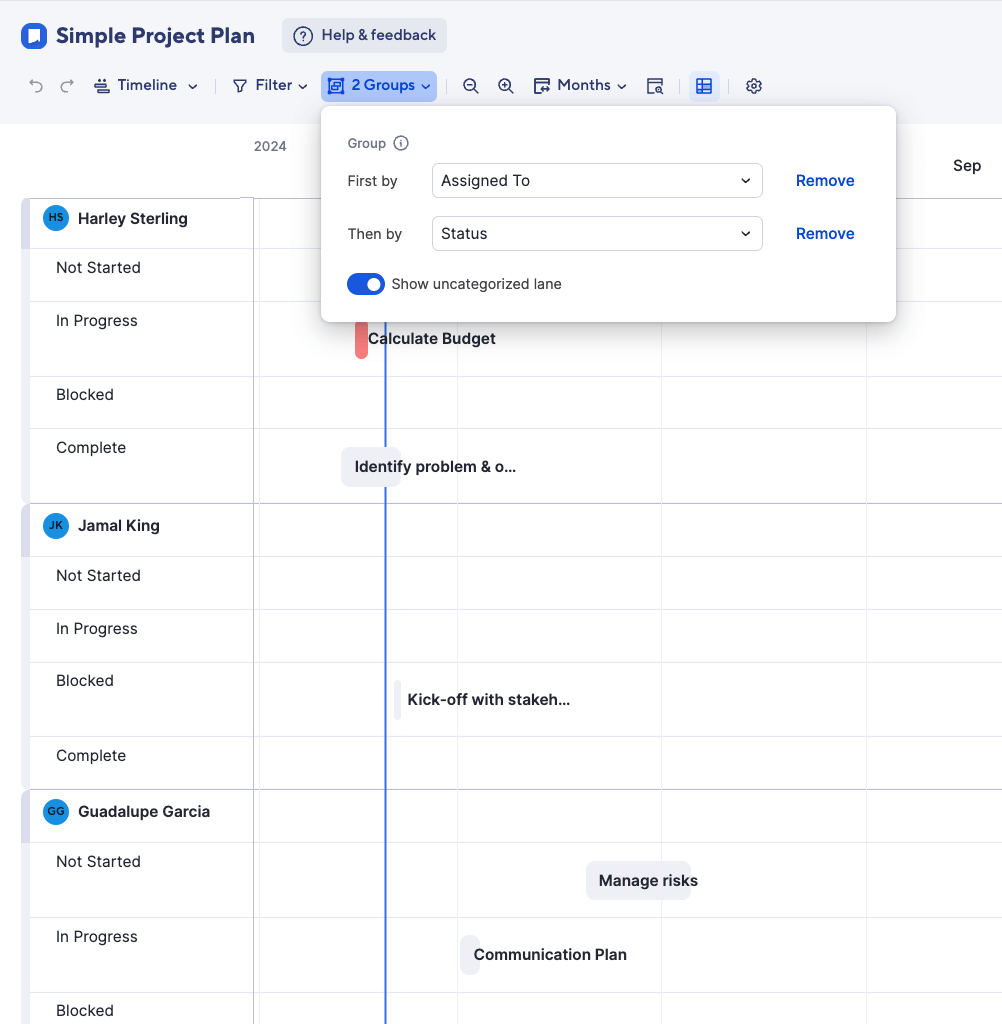Open the Timeline view menu

[x=146, y=86]
